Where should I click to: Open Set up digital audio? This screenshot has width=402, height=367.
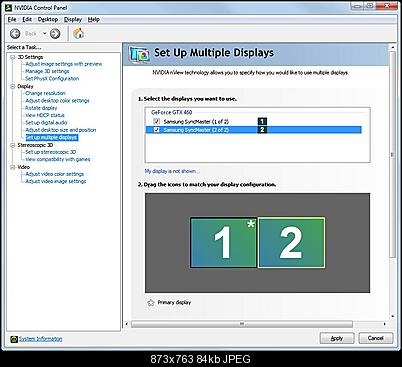click(46, 123)
